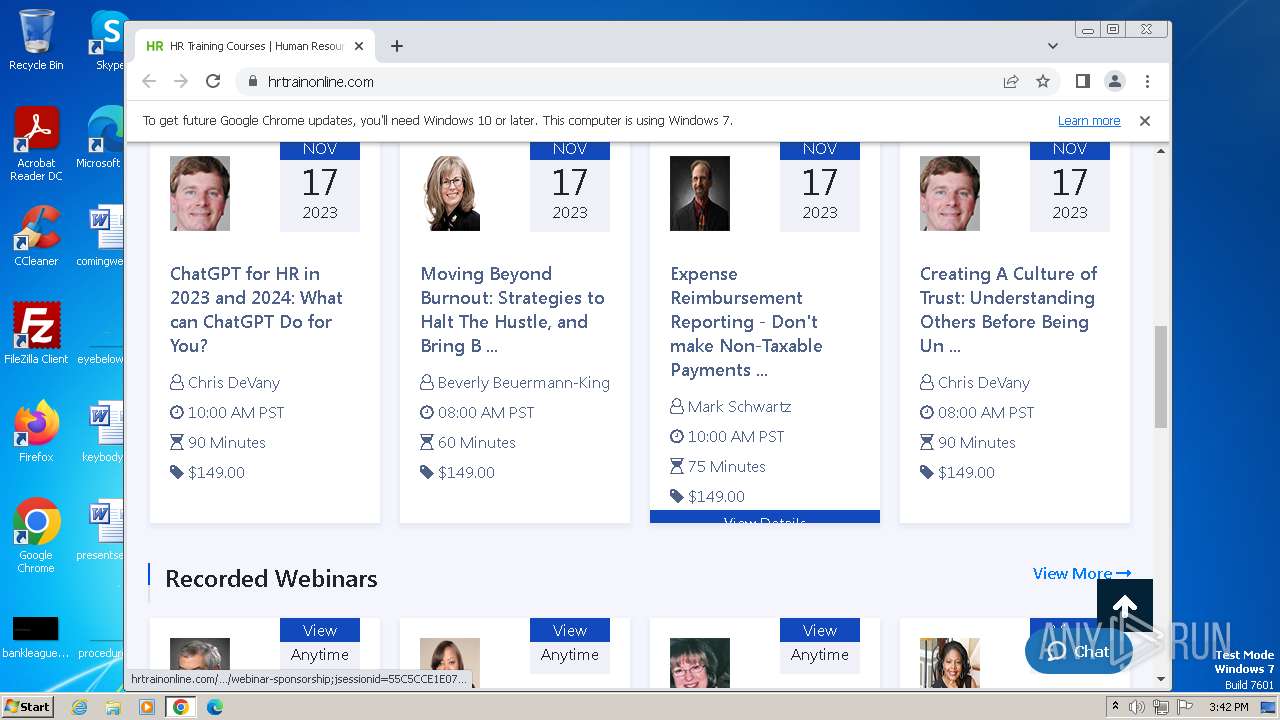Dismiss the Chrome update notification bar
The width and height of the screenshot is (1280, 720).
(x=1145, y=121)
